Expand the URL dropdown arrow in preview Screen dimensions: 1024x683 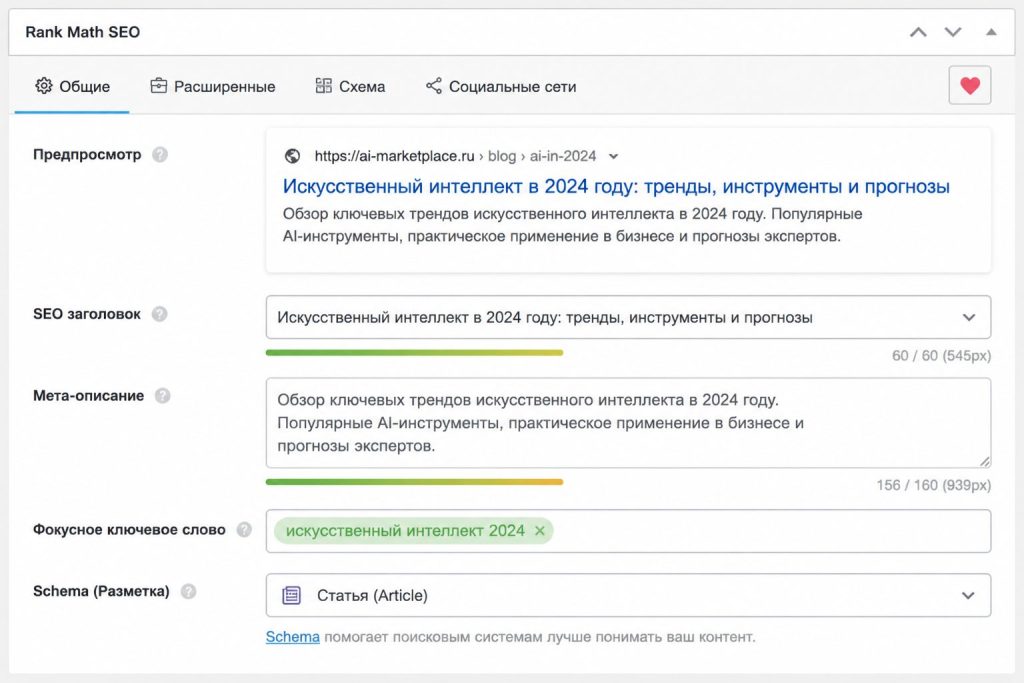[x=613, y=156]
